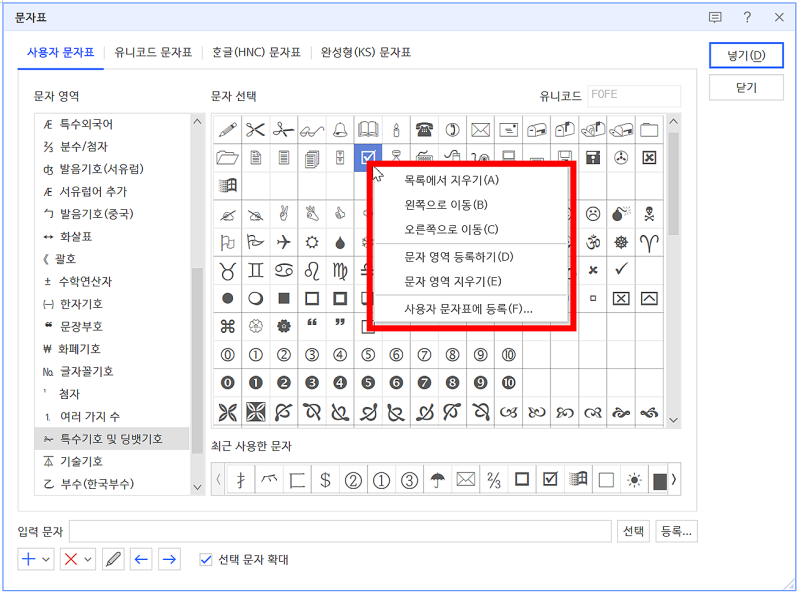Switch to 완성형(KS) 문자표 tab
Image resolution: width=800 pixels, height=593 pixels.
(366, 53)
